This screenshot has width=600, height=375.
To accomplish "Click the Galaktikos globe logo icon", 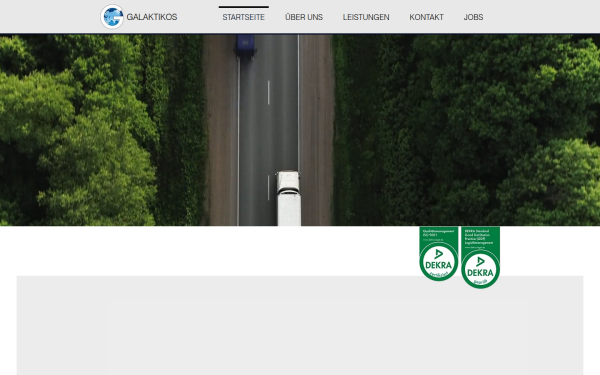I will pos(112,17).
